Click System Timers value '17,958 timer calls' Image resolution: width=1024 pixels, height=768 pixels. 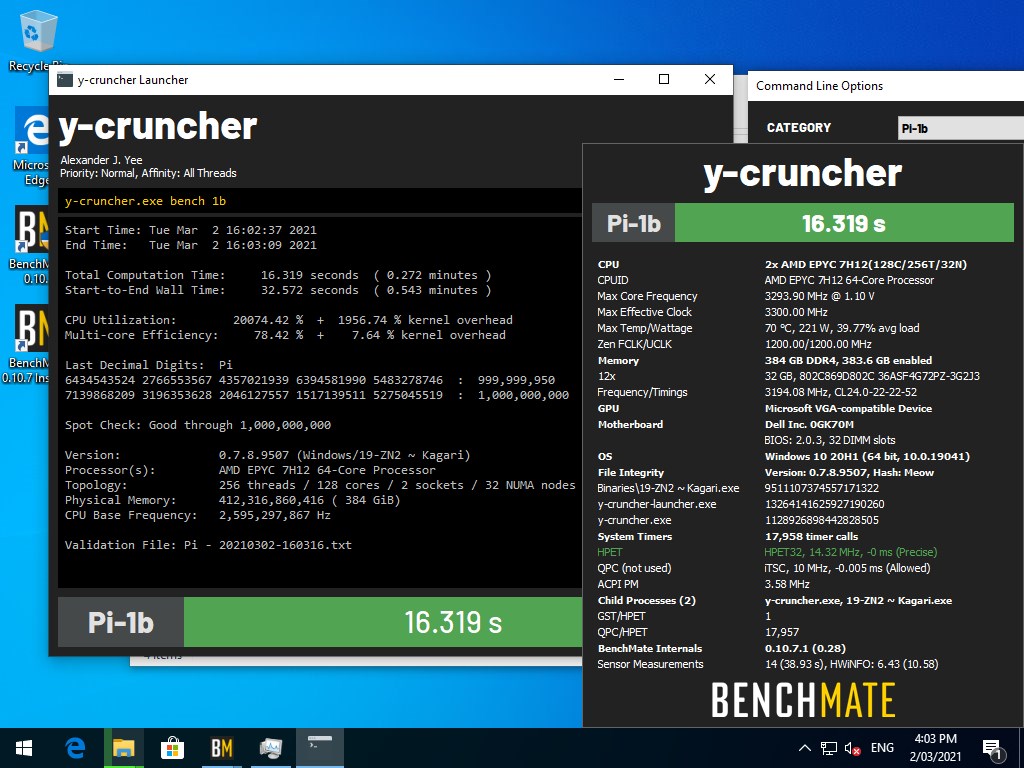(811, 536)
